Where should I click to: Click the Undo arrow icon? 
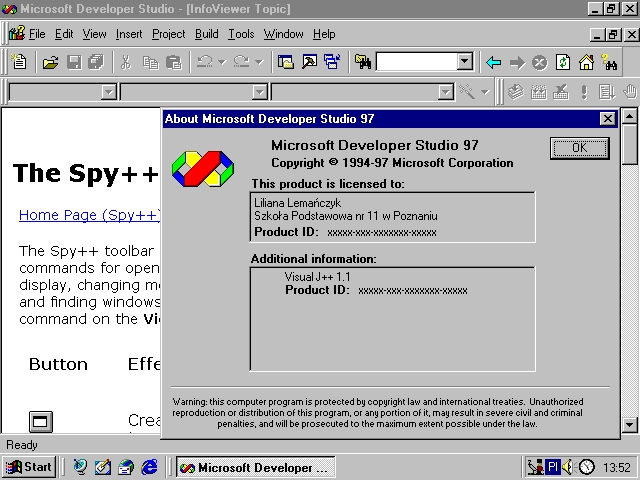(x=204, y=62)
